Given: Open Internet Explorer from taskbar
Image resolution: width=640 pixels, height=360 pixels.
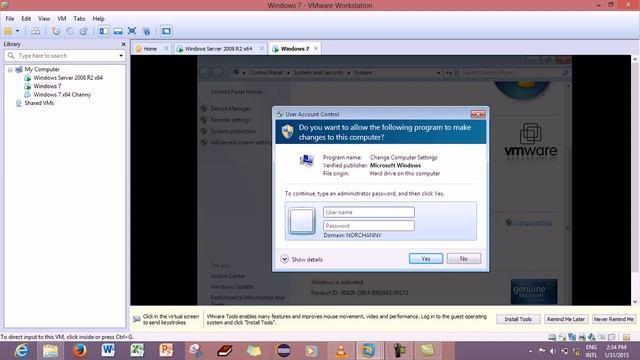Looking at the screenshot, I should (x=21, y=351).
